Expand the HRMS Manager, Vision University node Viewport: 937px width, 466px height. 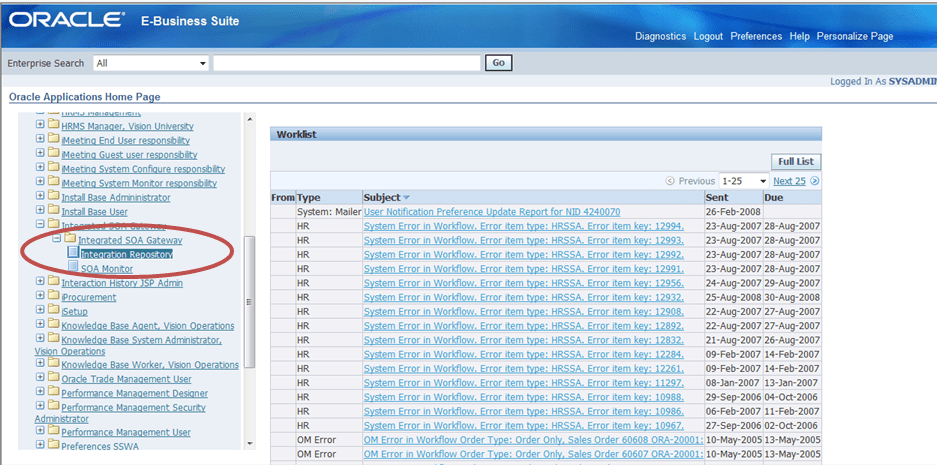(x=40, y=125)
